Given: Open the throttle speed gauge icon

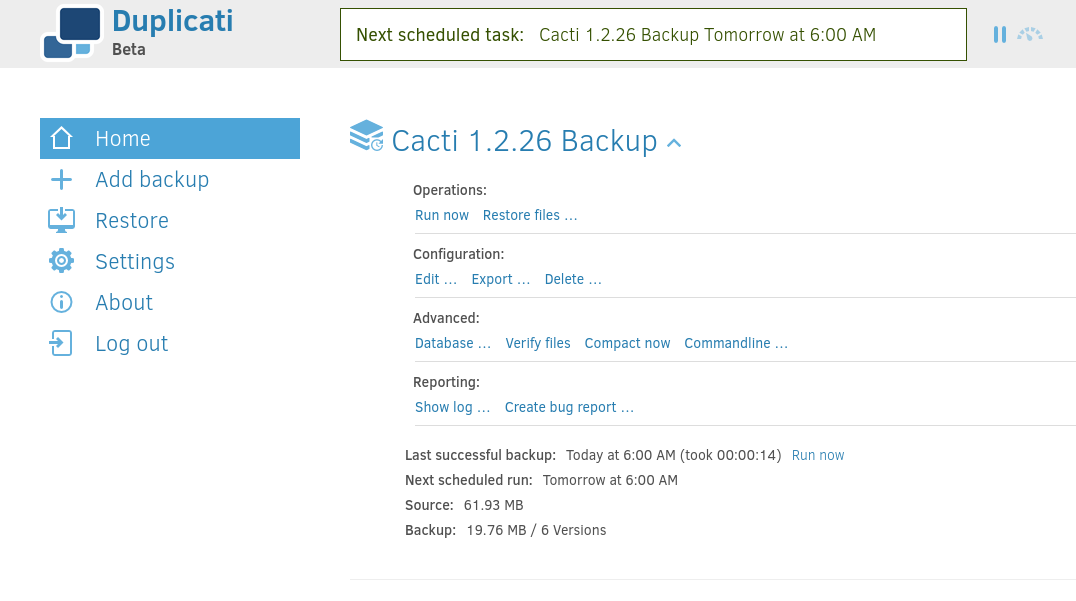Looking at the screenshot, I should pos(1030,34).
